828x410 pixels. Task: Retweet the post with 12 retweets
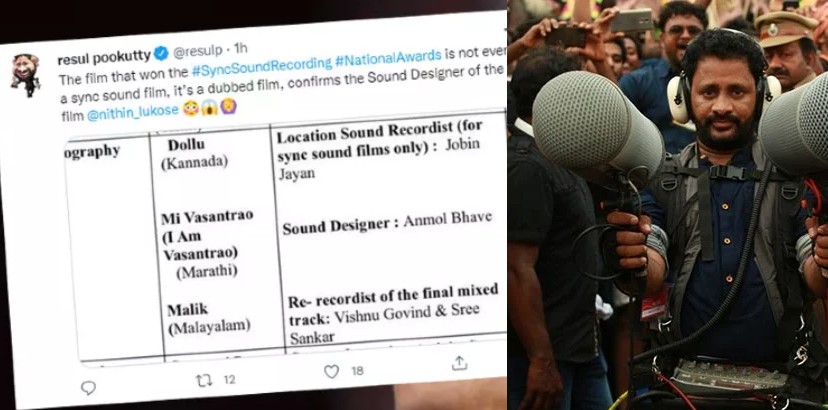click(204, 380)
